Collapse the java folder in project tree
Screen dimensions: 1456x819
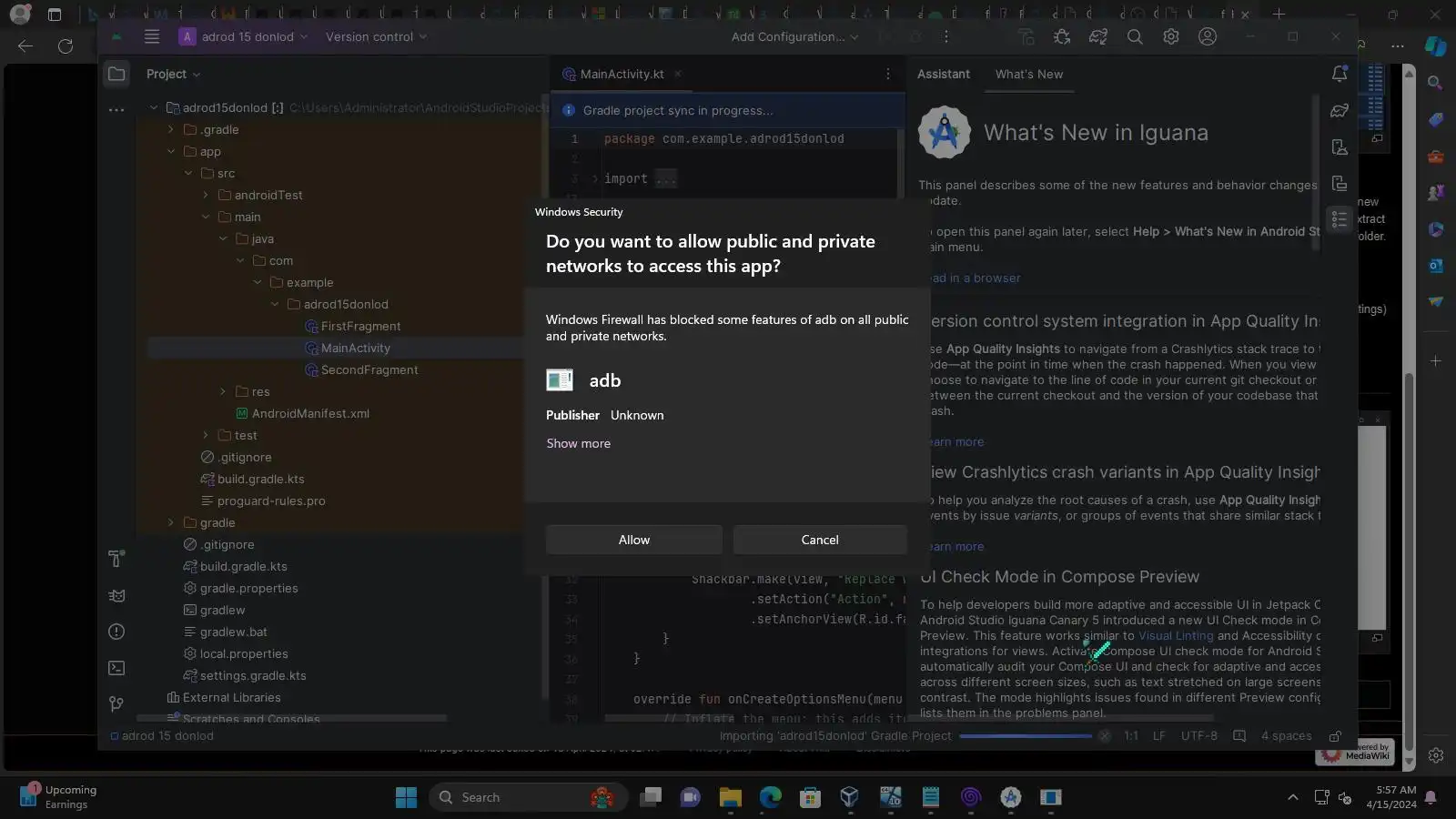(x=223, y=238)
